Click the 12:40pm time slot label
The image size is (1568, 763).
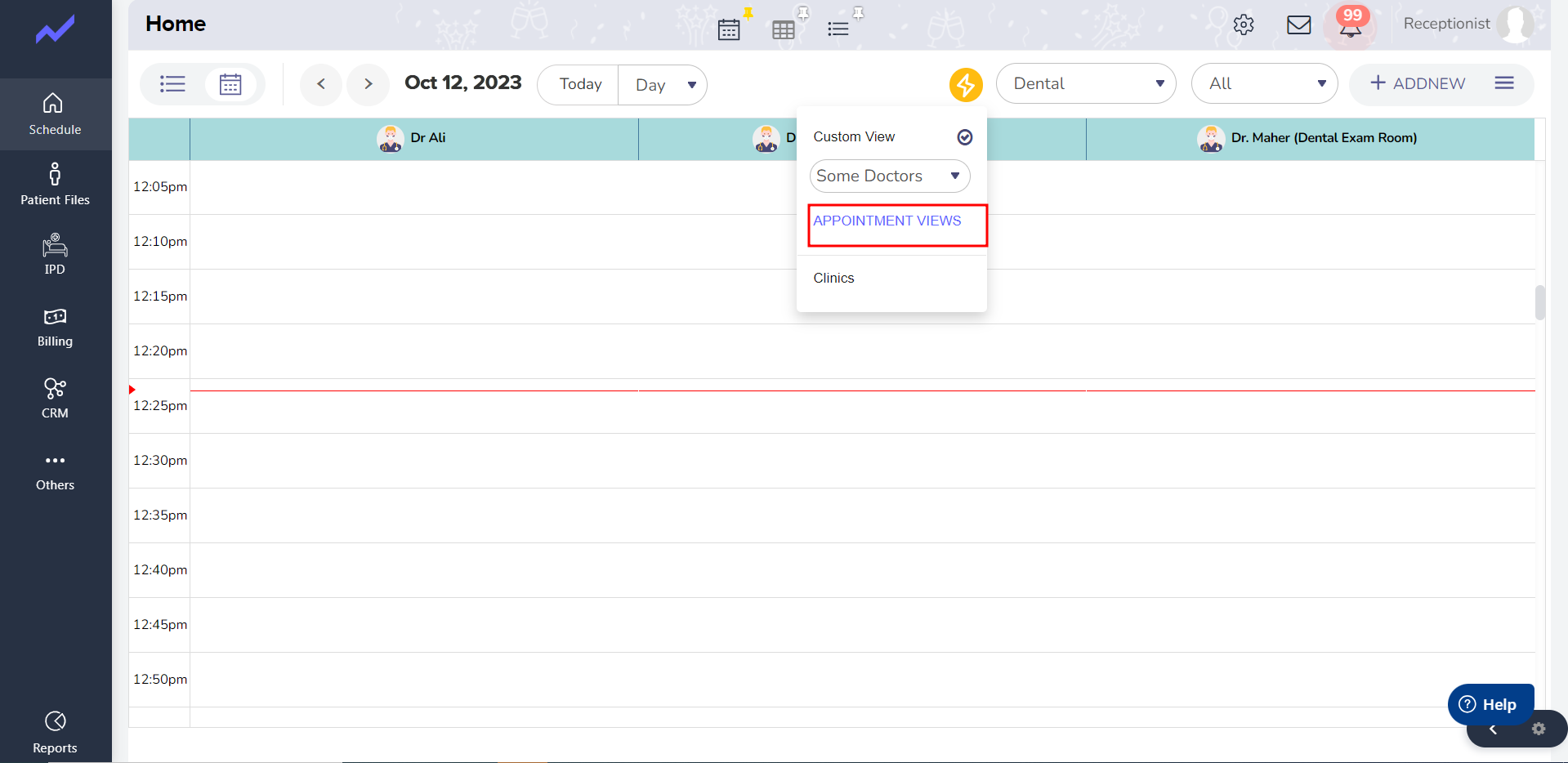click(x=160, y=569)
